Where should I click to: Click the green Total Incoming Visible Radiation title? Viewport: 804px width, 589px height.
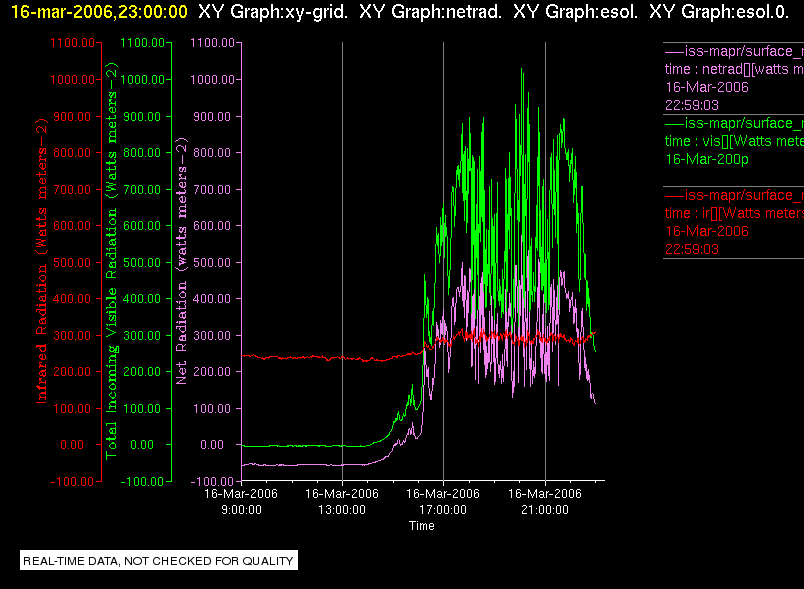coord(111,260)
